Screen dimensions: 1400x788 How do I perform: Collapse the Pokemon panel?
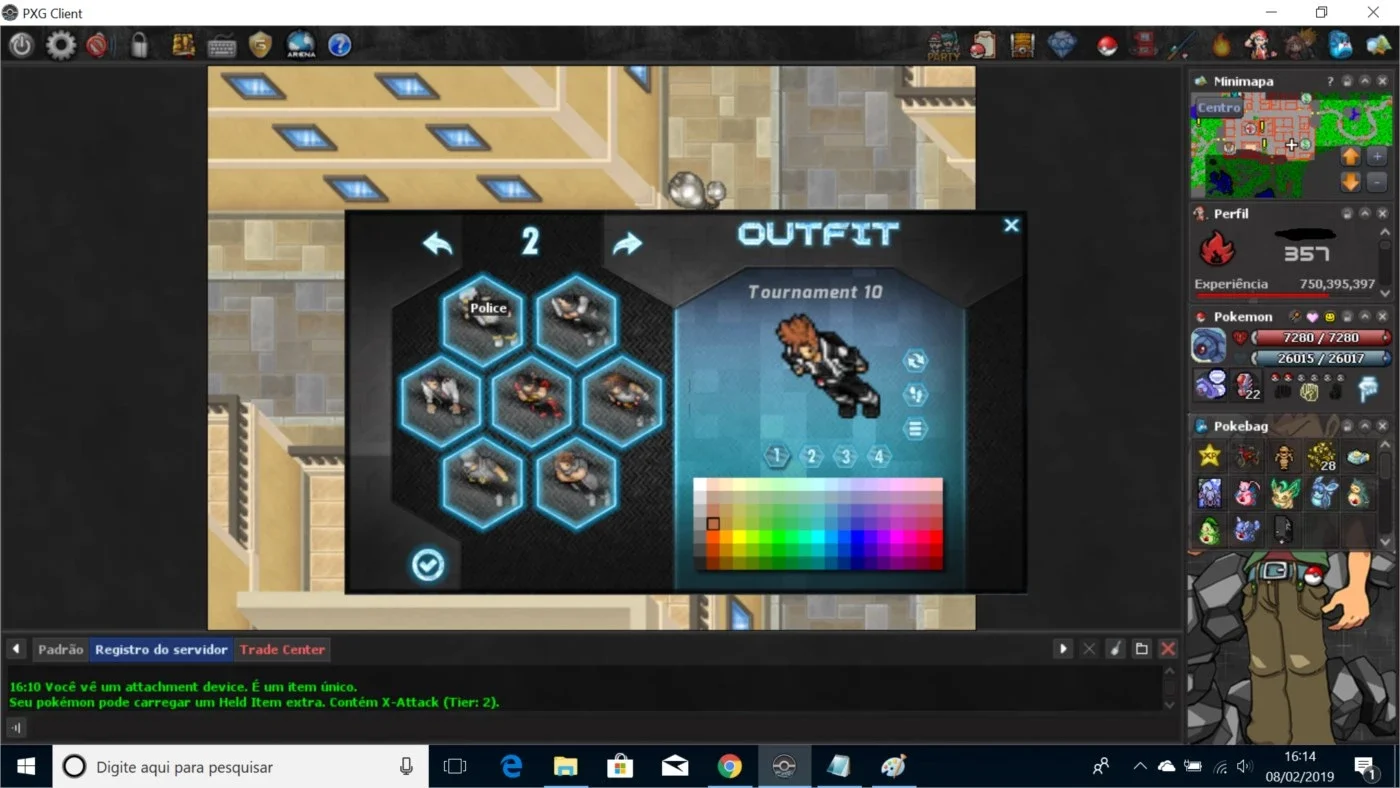coord(1365,316)
